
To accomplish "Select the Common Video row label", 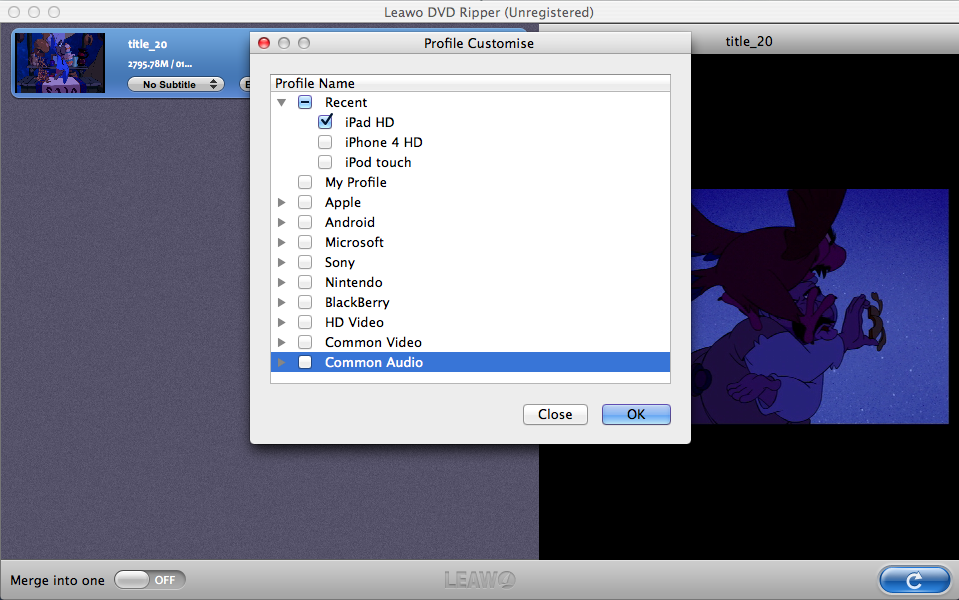I will tap(373, 343).
